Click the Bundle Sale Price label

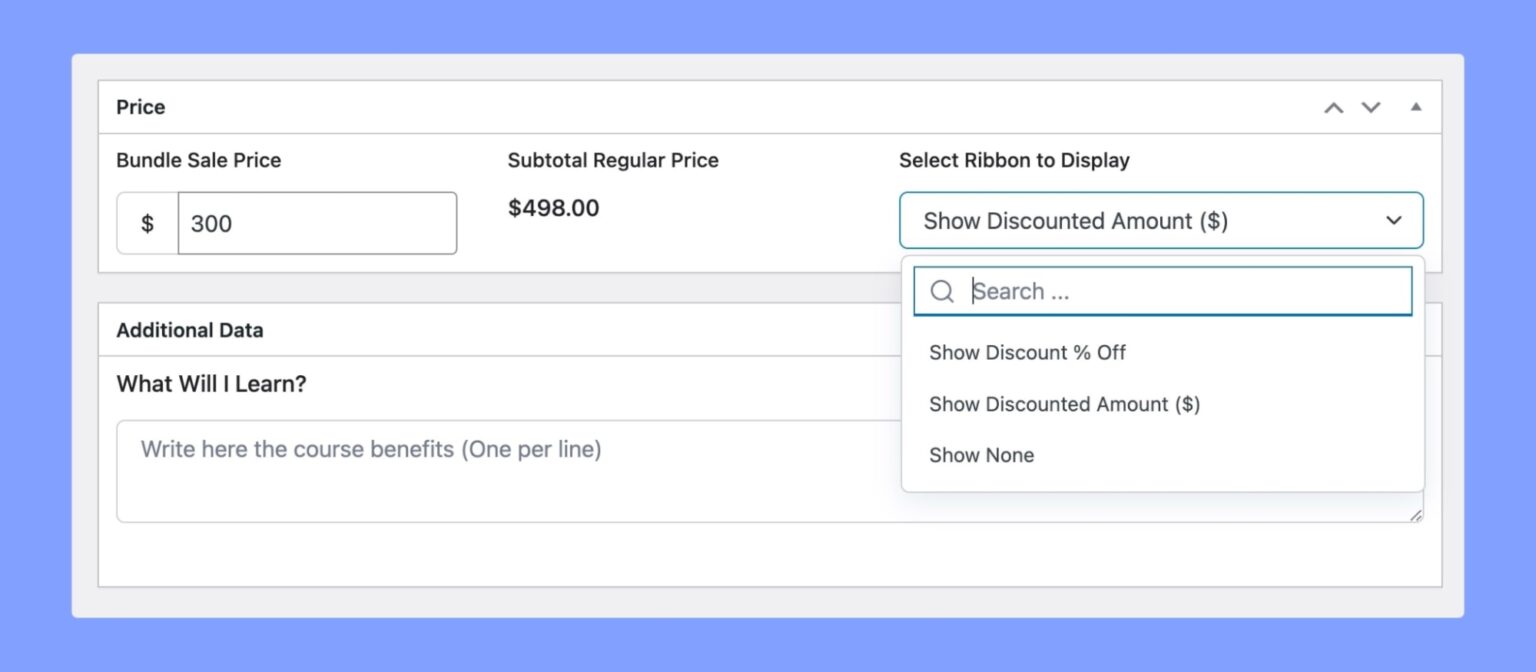(199, 159)
